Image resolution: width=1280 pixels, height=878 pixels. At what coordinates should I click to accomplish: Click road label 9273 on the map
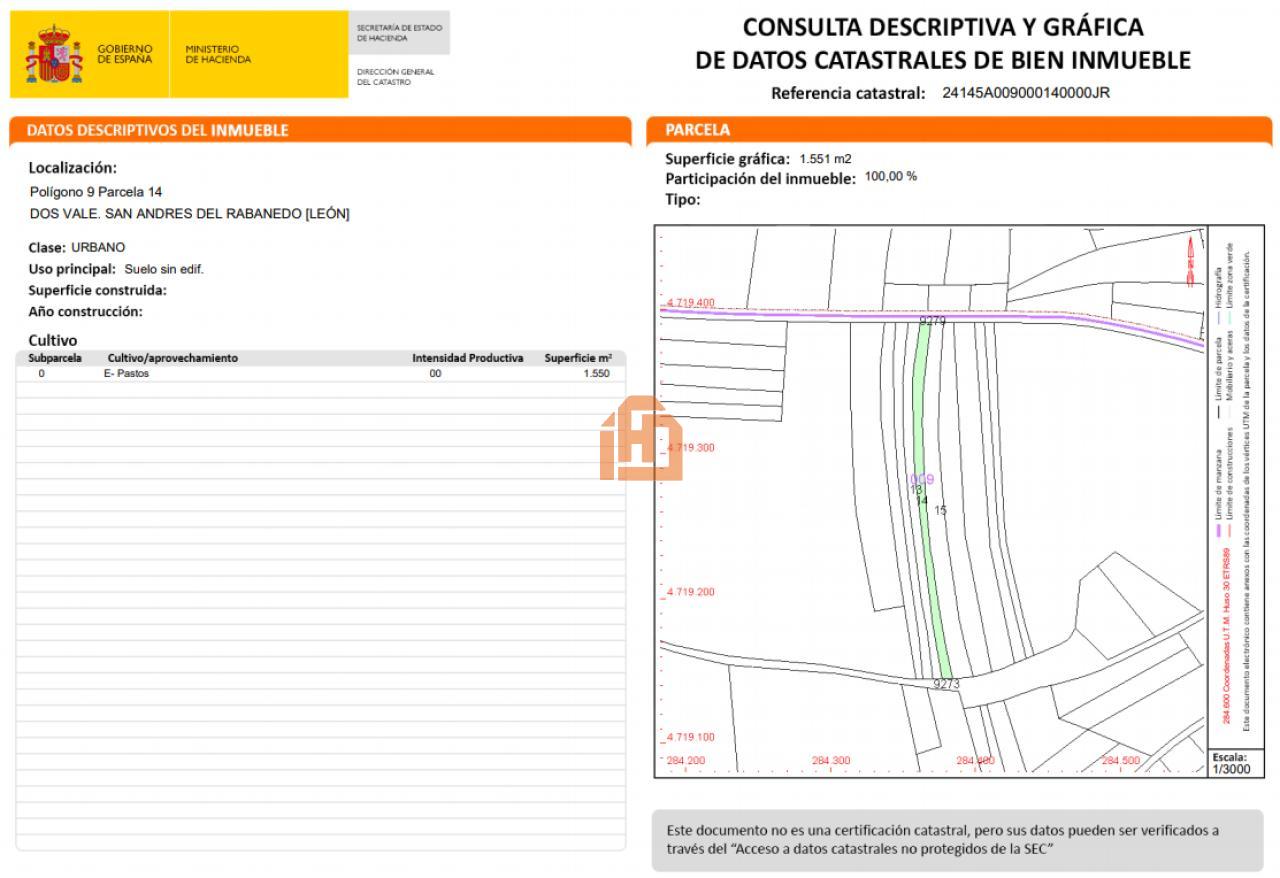pos(946,684)
